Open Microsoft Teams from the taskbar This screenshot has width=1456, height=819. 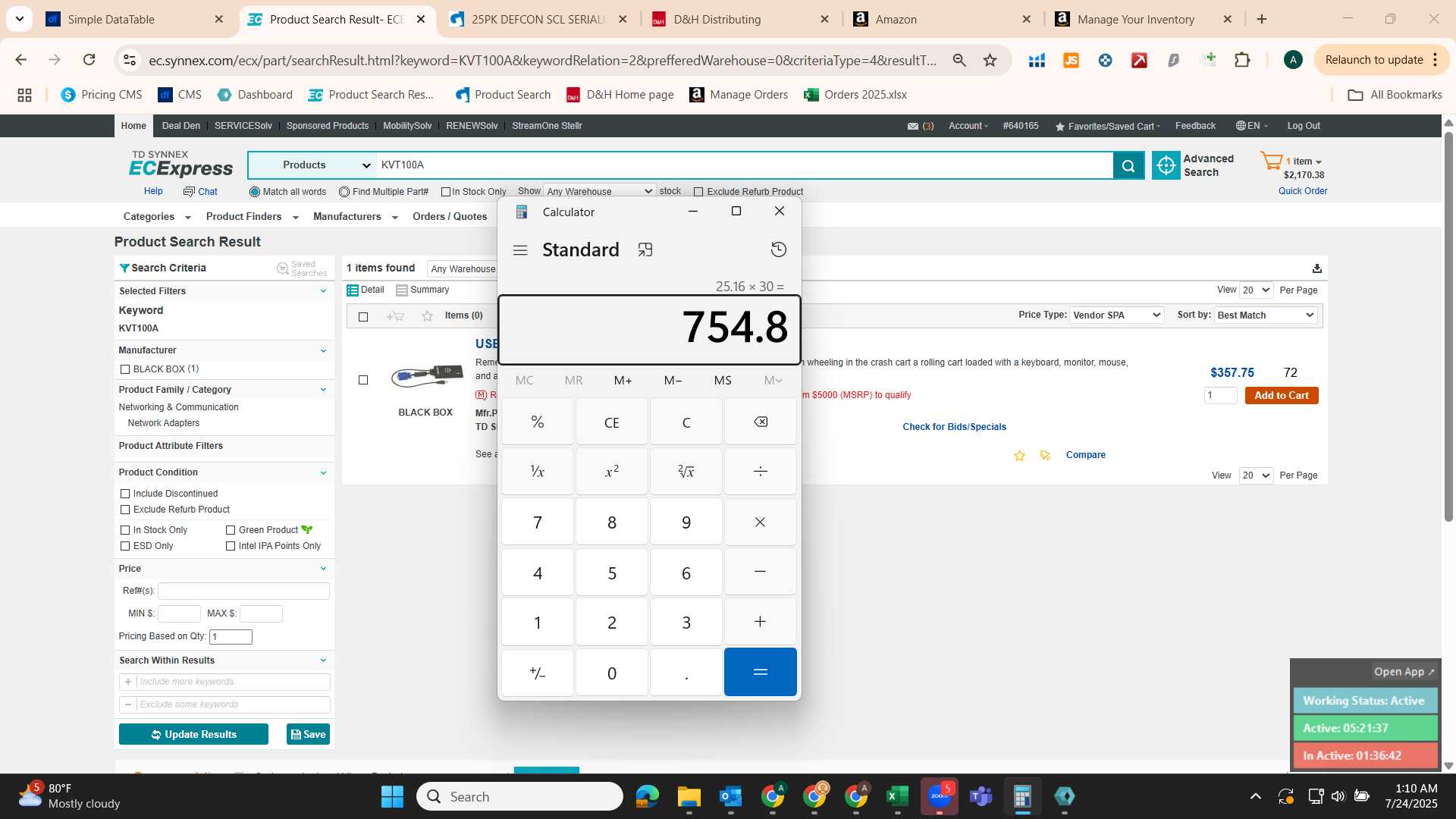[x=981, y=796]
